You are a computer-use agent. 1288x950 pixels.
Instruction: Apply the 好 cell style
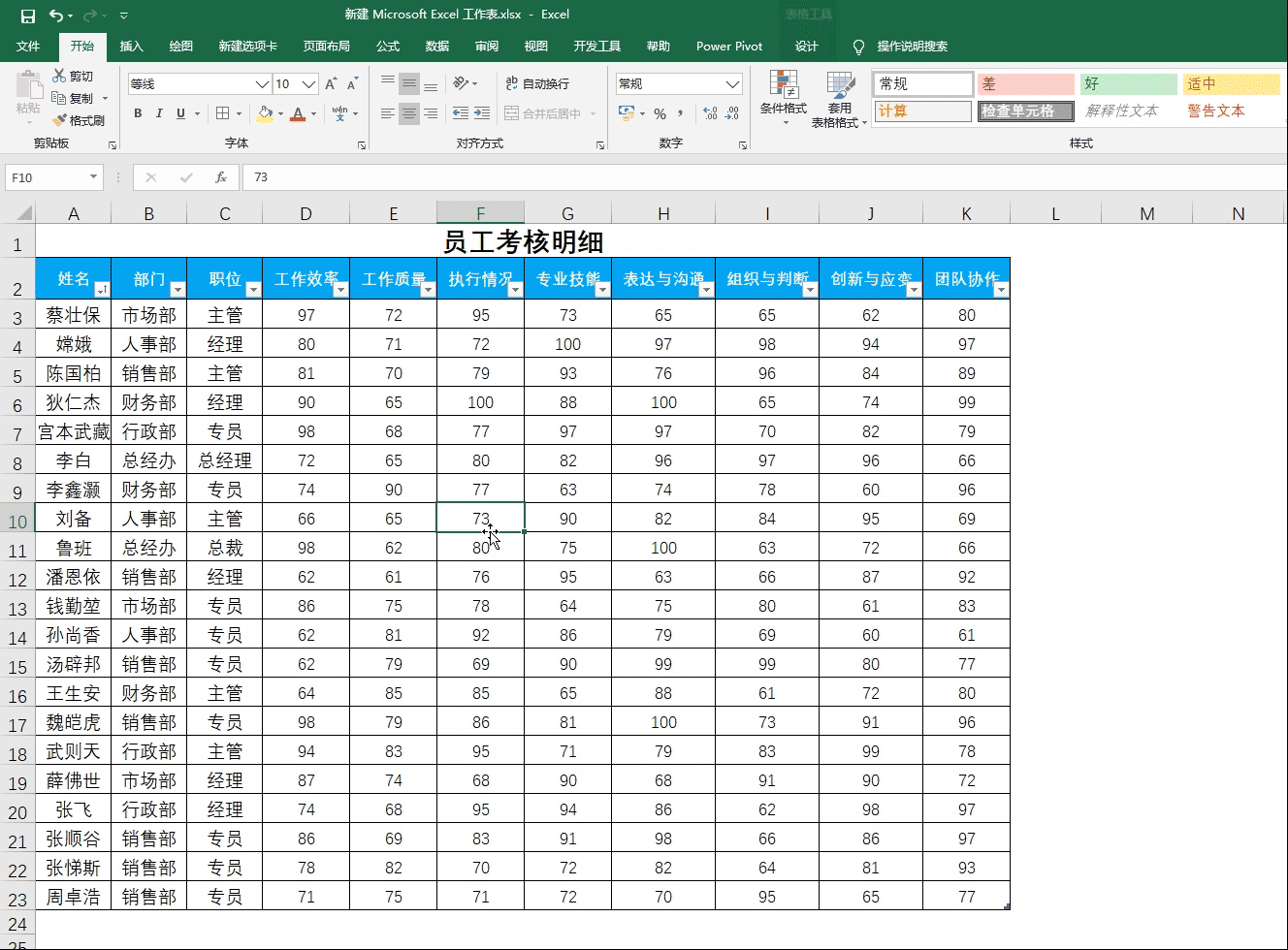(1128, 83)
